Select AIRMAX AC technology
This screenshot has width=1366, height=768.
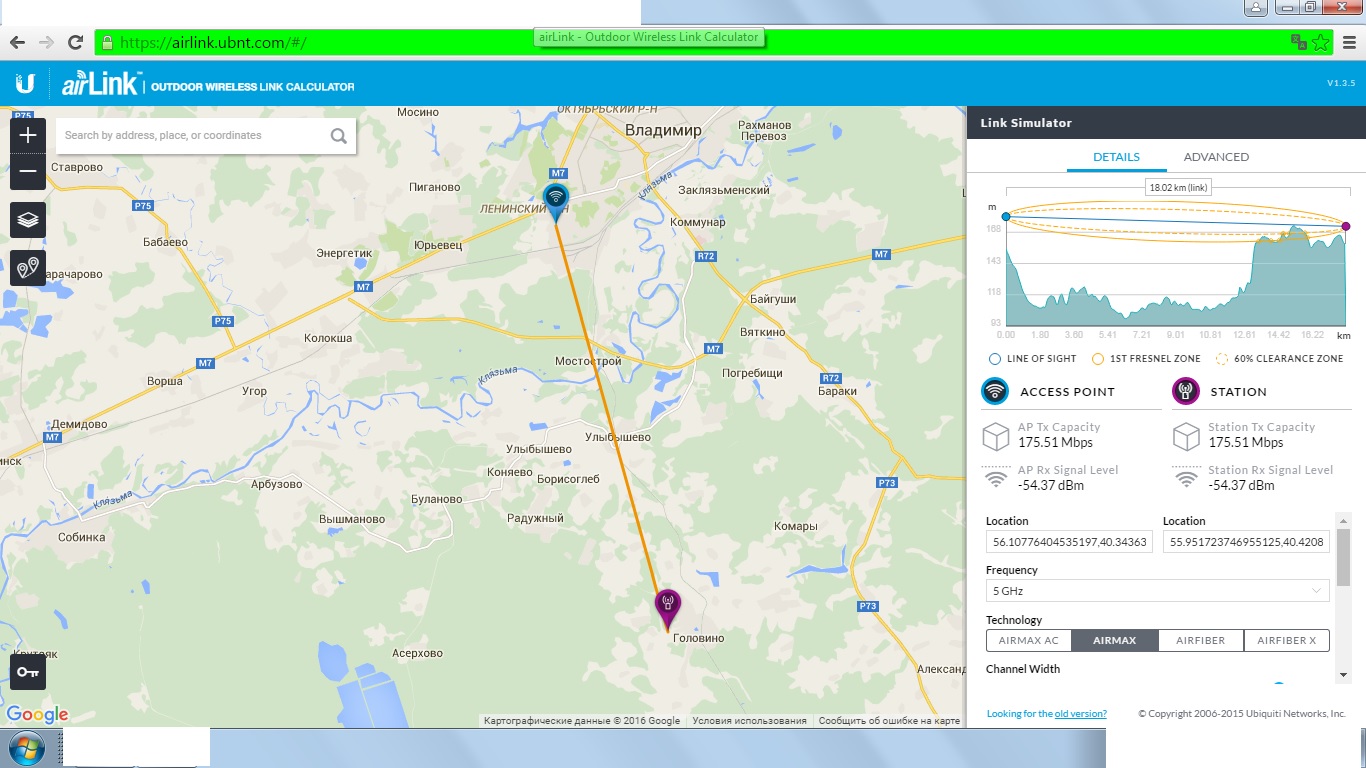click(x=1029, y=640)
